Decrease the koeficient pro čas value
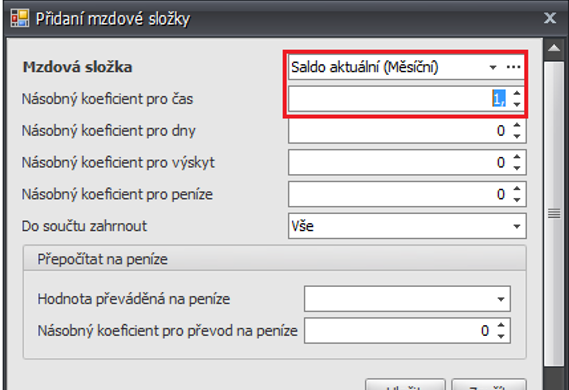The image size is (569, 390). tap(517, 104)
